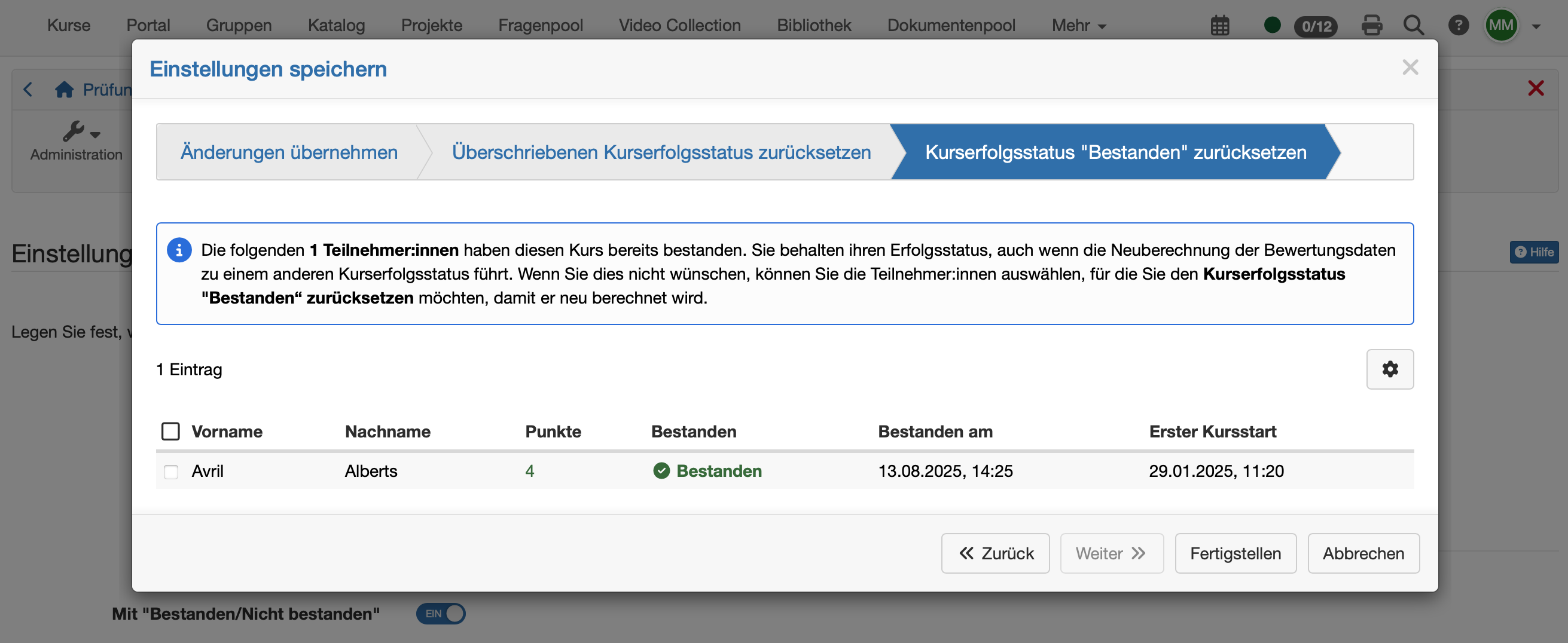Click the Fertigstellen button
1568x643 pixels.
[x=1235, y=553]
